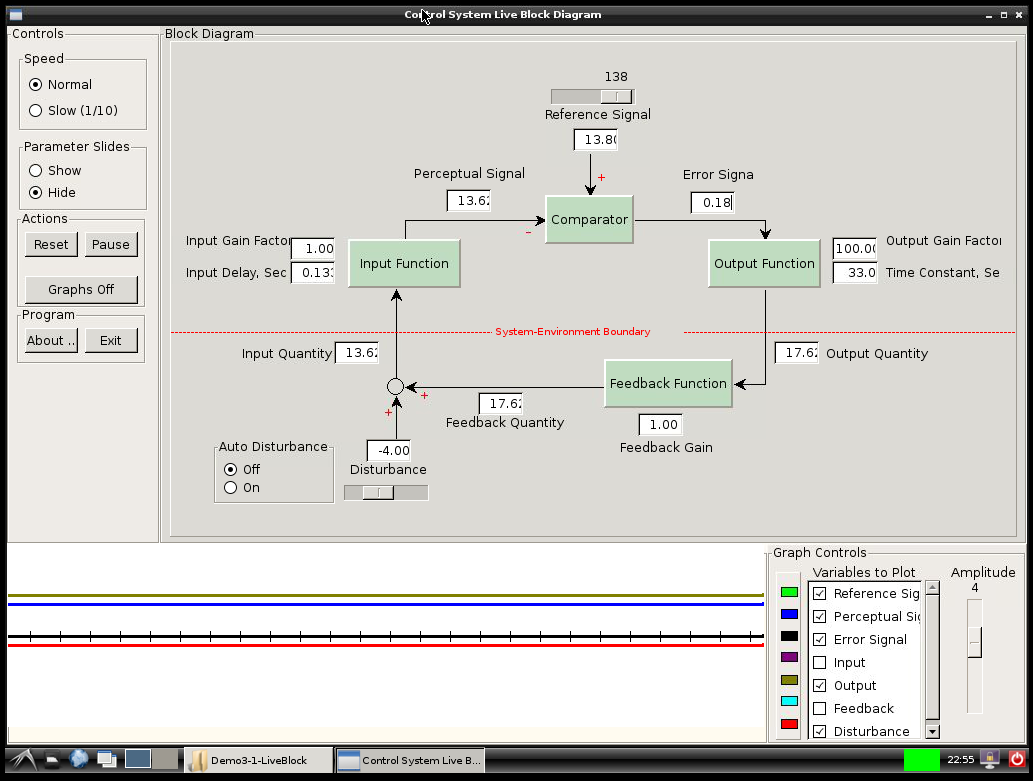Screen dimensions: 1033x781
Task: Click the green Reference Signal color swatch
Action: pyautogui.click(x=789, y=593)
